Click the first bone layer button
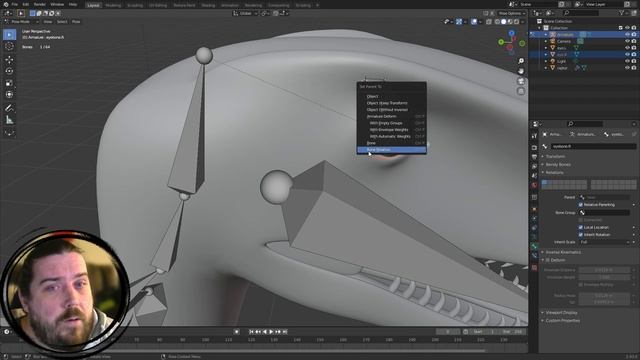This screenshot has height=360, width=640. pos(544,182)
